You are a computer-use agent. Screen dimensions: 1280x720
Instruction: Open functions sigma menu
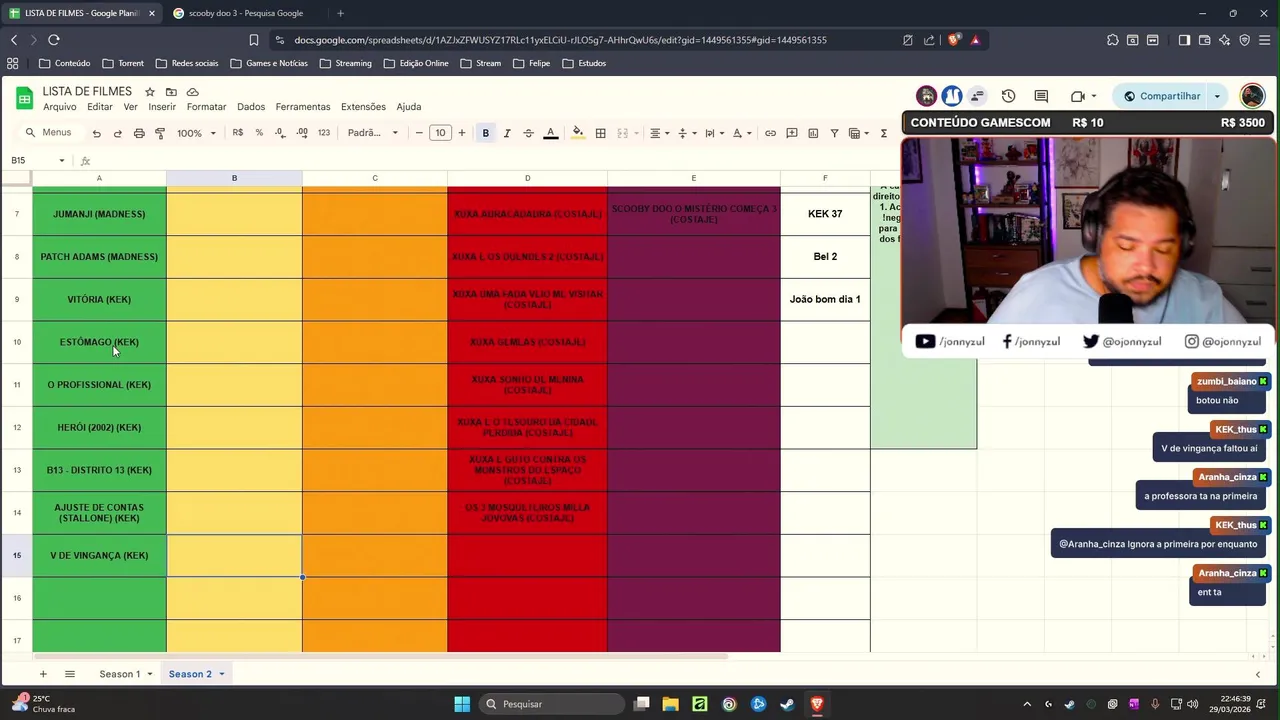click(x=883, y=133)
